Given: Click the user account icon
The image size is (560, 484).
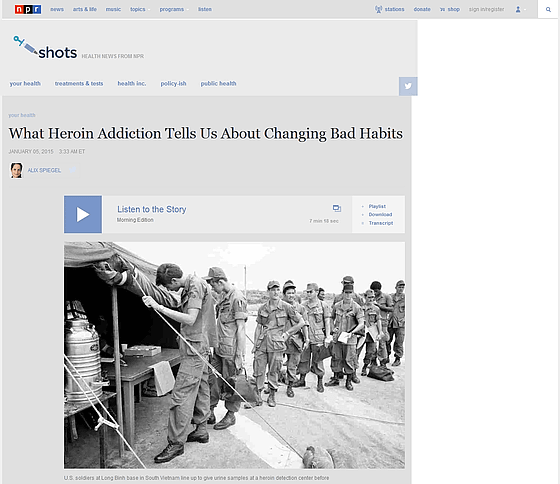Looking at the screenshot, I should tap(518, 9).
